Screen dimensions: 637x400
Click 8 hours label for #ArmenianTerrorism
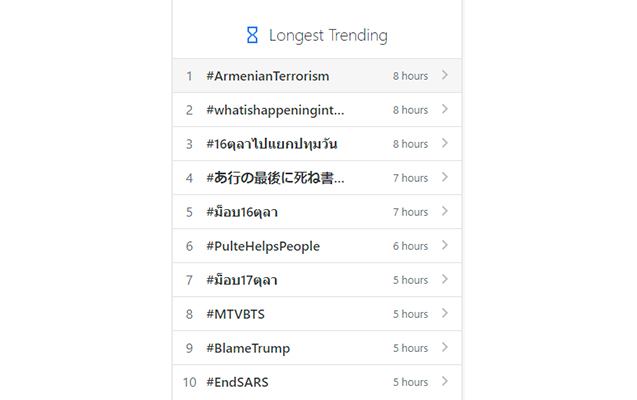tap(410, 76)
